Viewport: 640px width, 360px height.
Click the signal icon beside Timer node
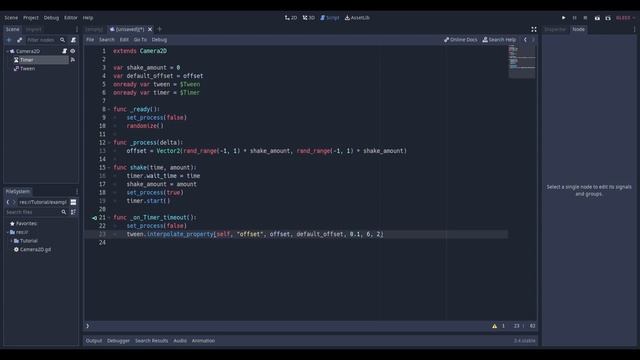coord(73,60)
